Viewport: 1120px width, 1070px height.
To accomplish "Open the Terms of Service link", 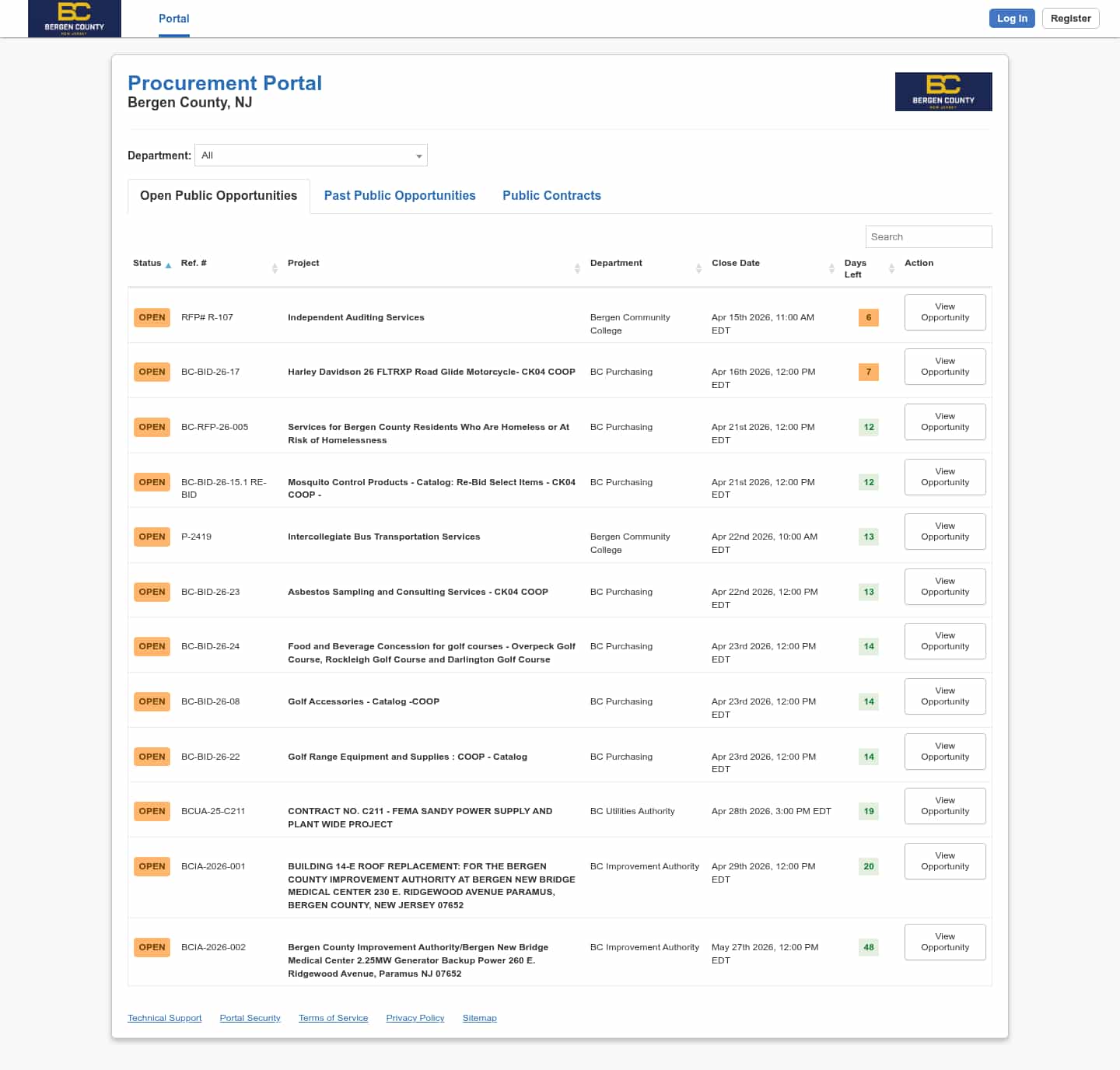I will coord(333,1019).
